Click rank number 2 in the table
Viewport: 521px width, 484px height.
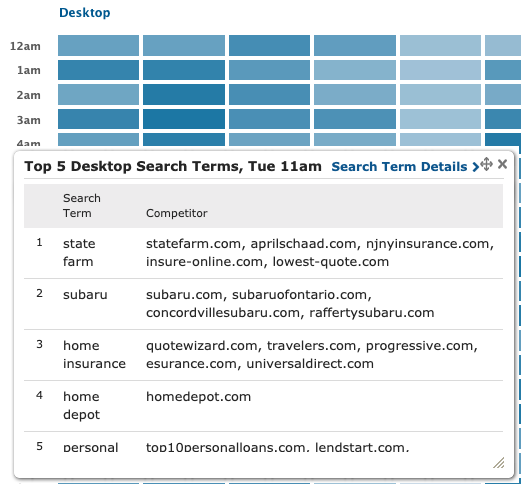(x=39, y=293)
